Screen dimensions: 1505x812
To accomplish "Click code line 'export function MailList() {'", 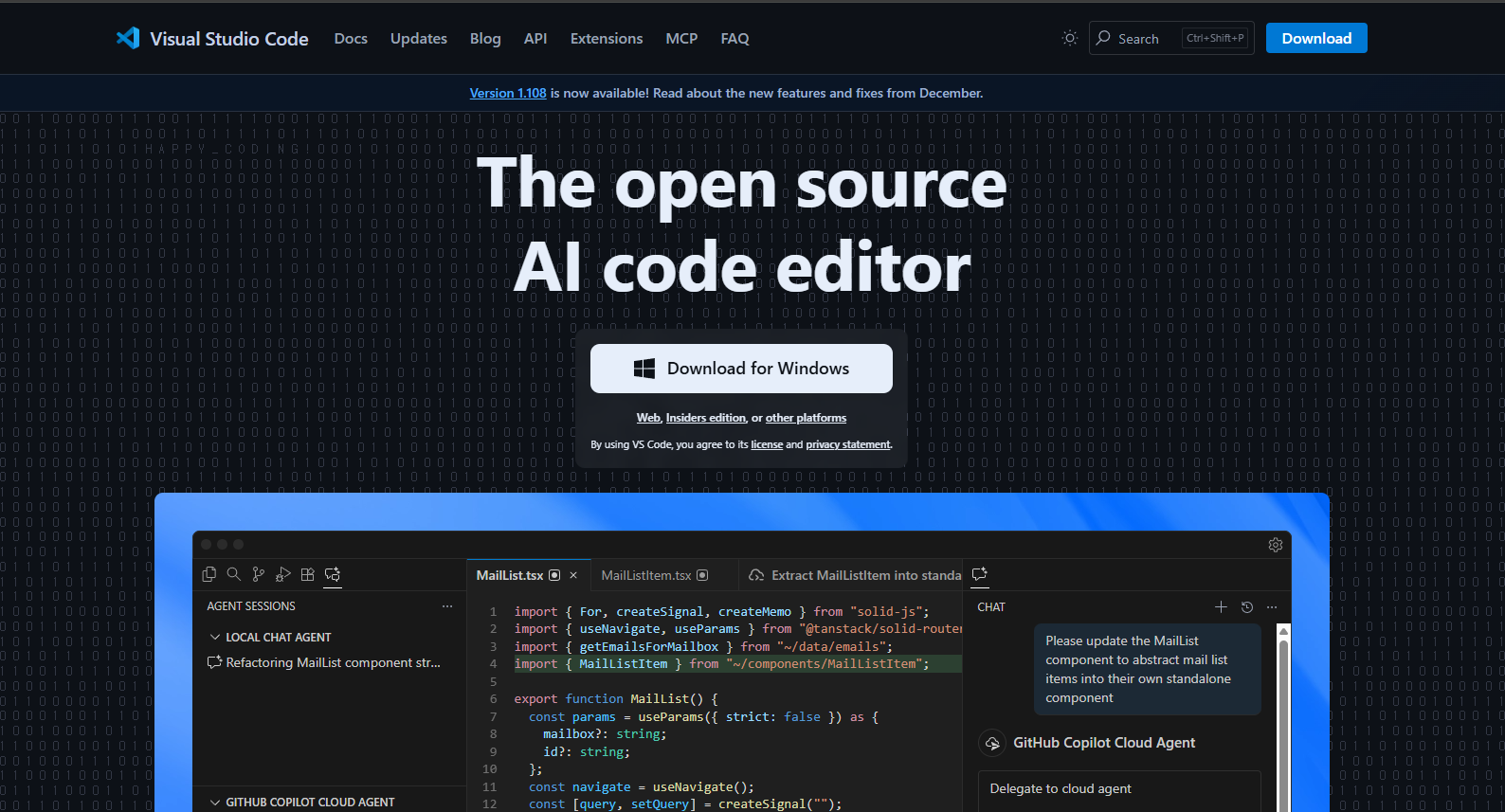I will (616, 699).
